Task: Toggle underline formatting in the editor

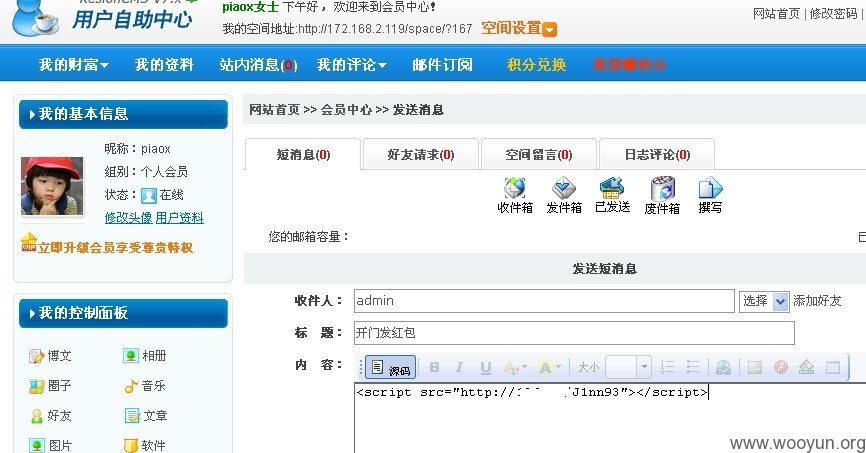Action: point(485,367)
